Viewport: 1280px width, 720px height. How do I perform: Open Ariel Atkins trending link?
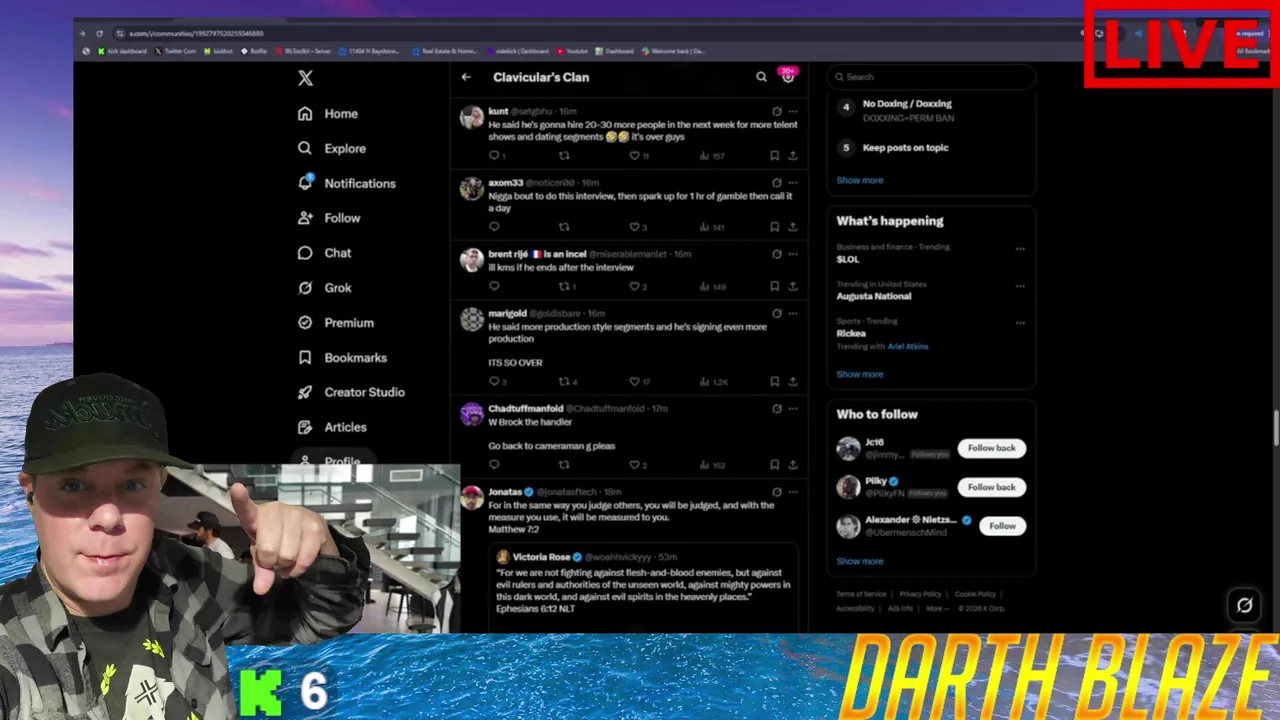(908, 346)
